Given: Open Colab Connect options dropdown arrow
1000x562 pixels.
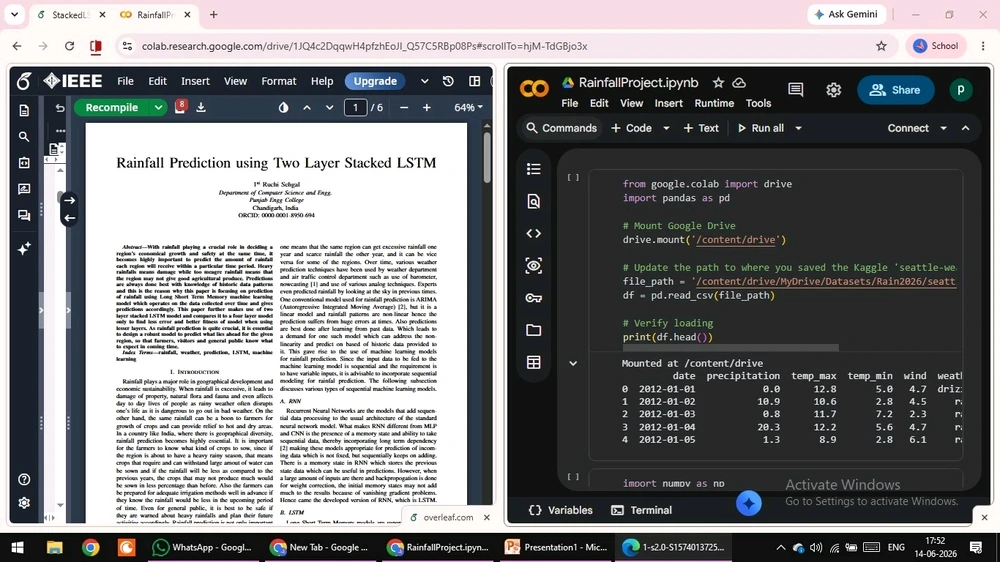Looking at the screenshot, I should [x=943, y=128].
